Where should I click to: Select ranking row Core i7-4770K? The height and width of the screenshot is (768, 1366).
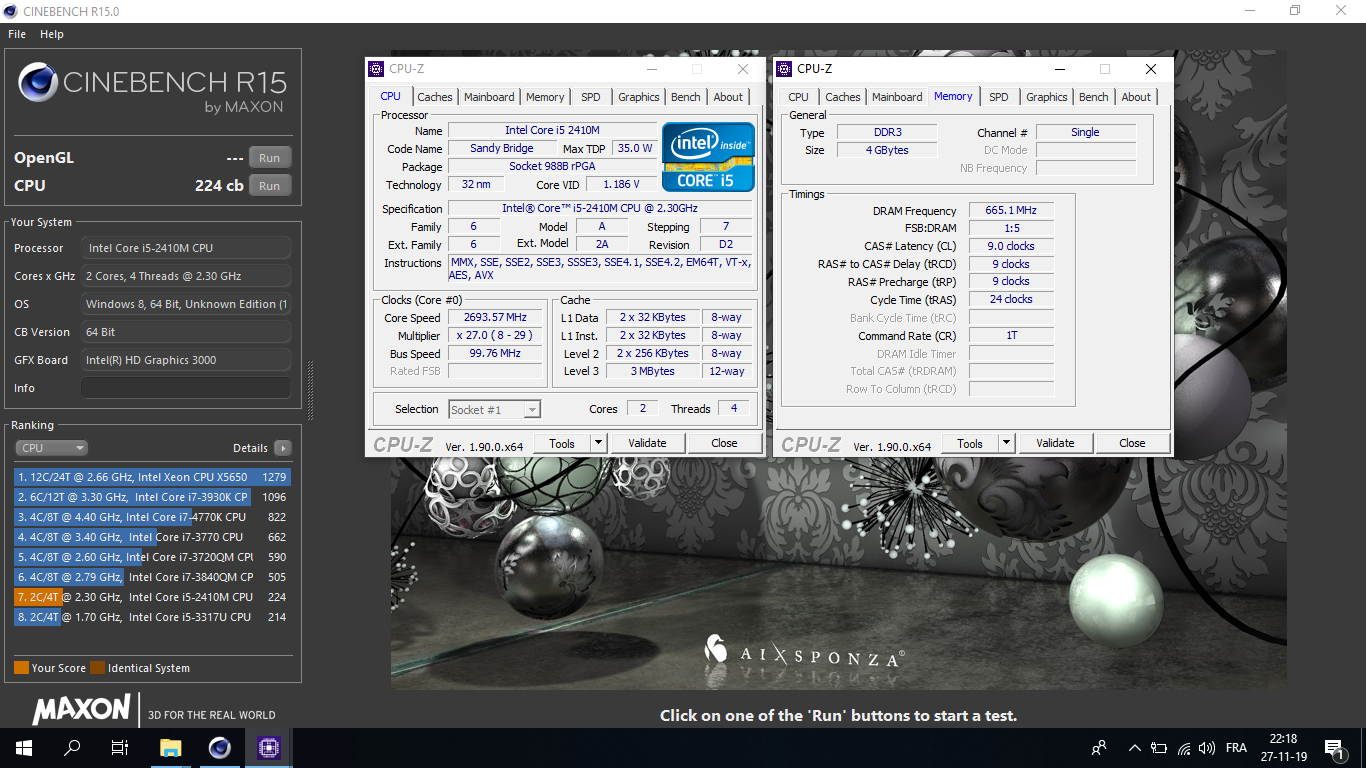(152, 517)
